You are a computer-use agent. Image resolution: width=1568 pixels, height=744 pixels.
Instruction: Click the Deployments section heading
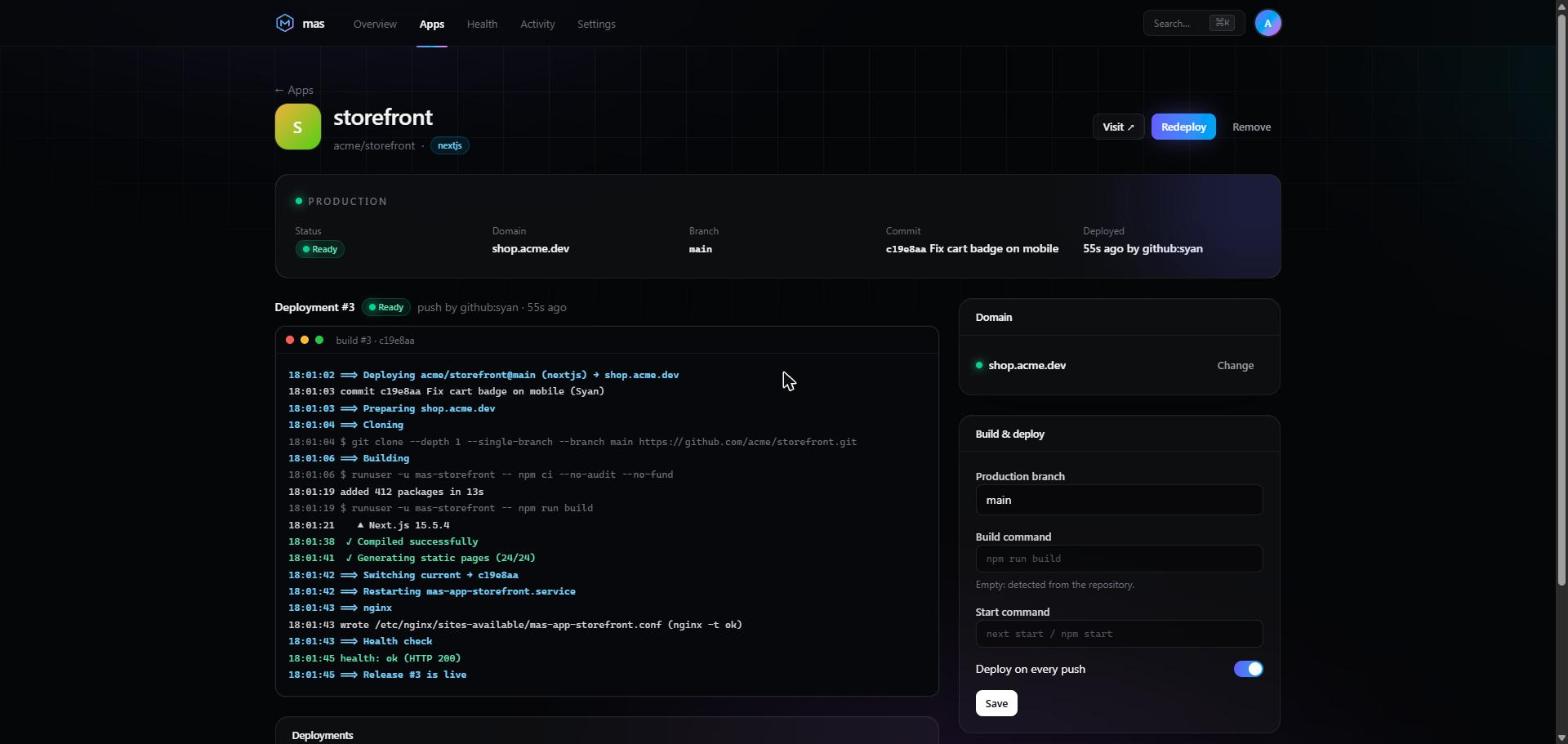(x=322, y=735)
